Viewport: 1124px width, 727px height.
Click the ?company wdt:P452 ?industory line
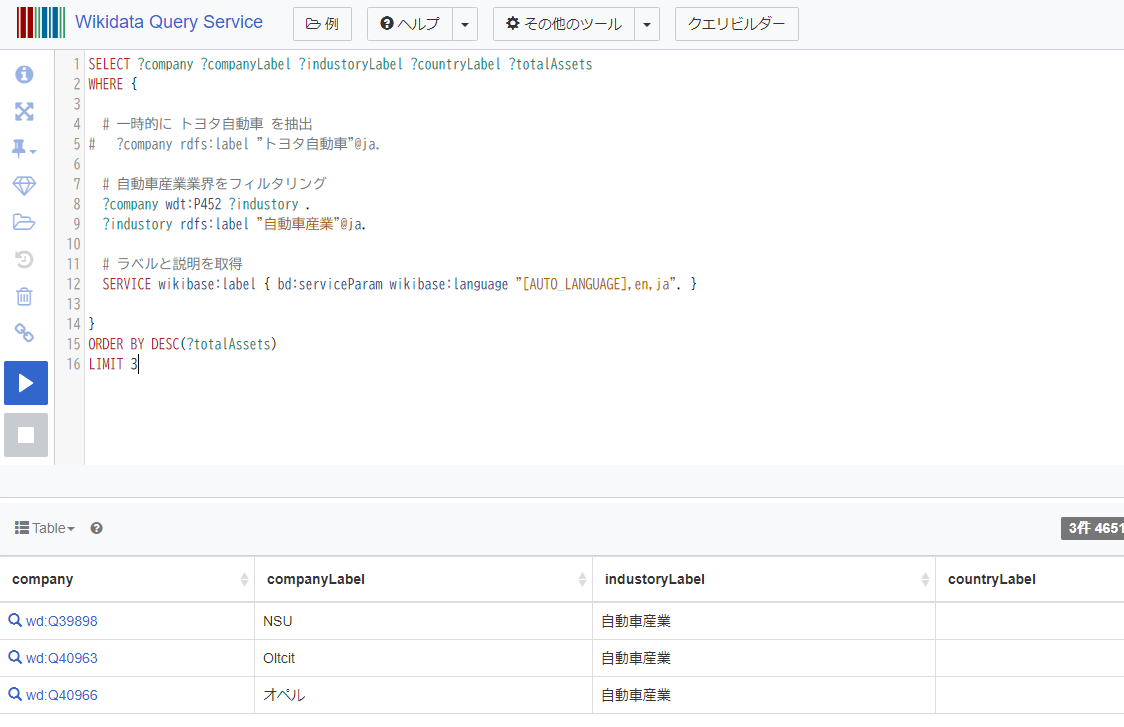206,204
